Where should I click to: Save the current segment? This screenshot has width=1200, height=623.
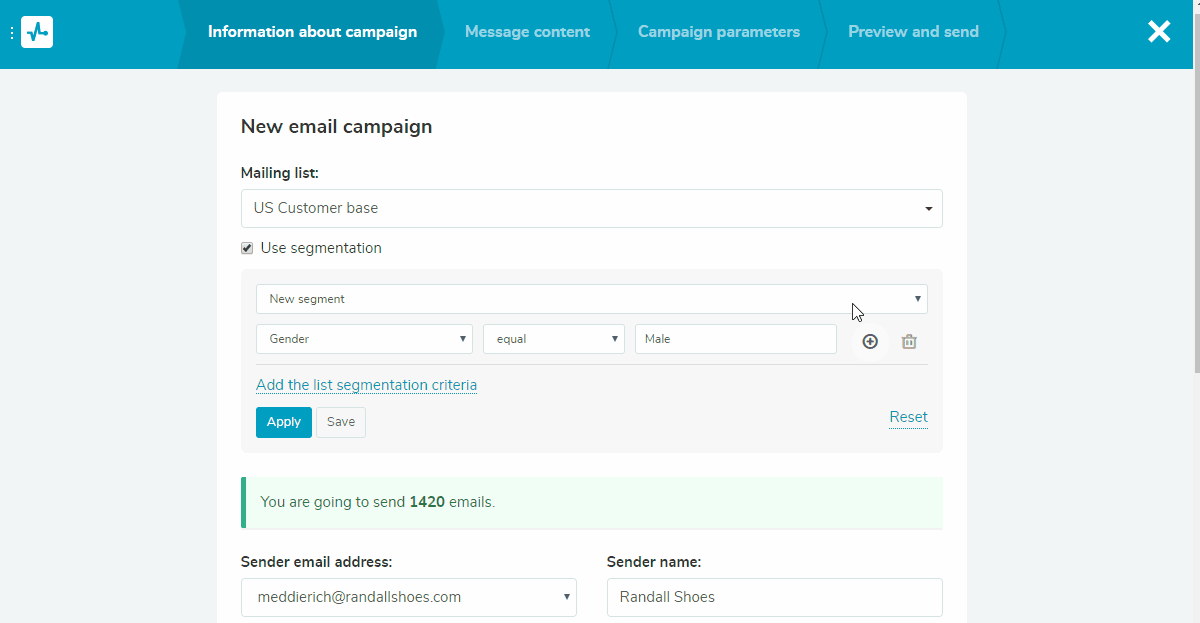coord(340,422)
